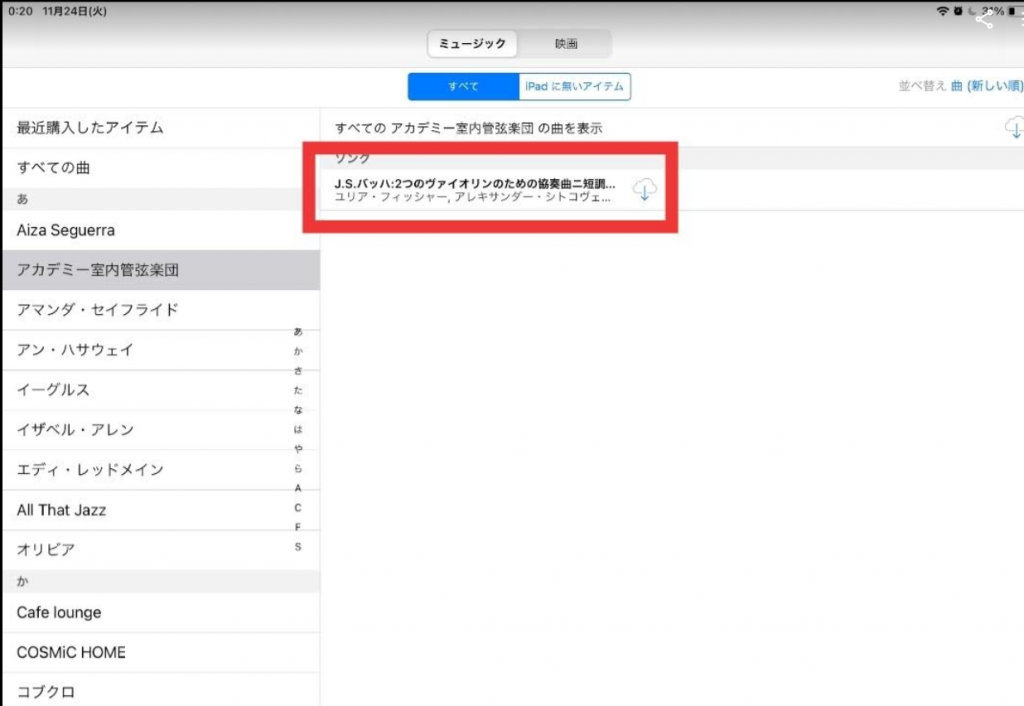The width and height of the screenshot is (1024, 706).
Task: Select artist Cafe lounge
Action: [161, 613]
